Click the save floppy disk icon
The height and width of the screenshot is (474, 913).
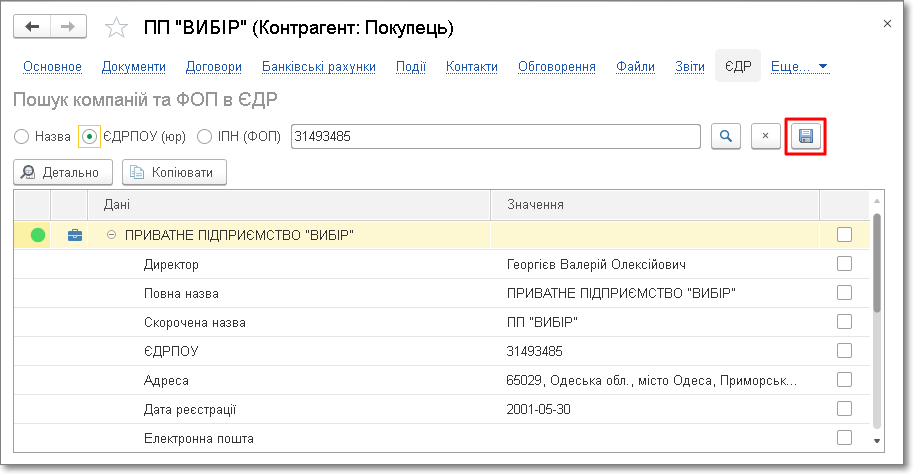pos(806,136)
